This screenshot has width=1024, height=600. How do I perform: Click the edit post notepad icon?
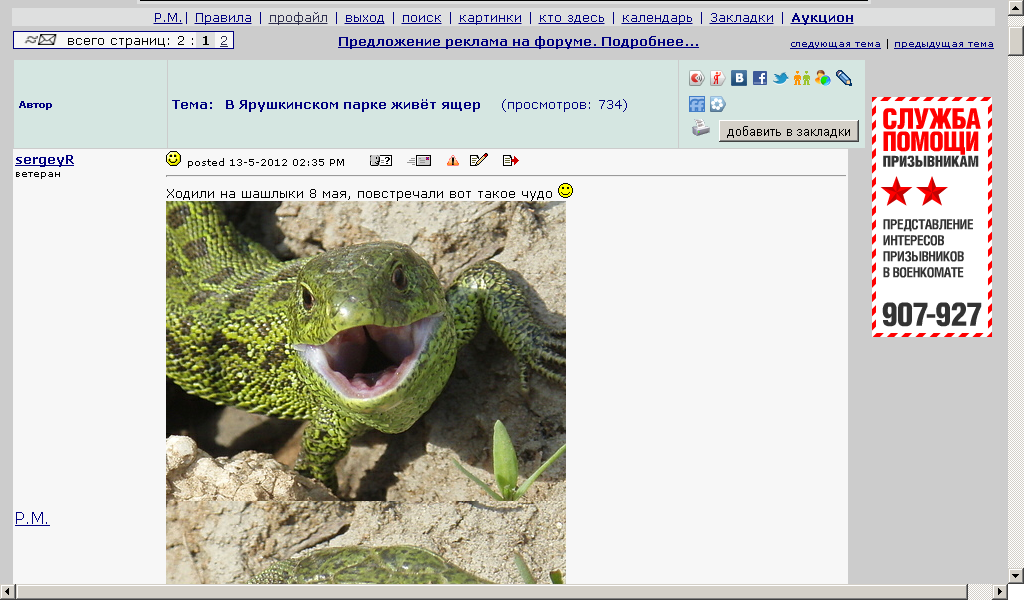pos(479,160)
